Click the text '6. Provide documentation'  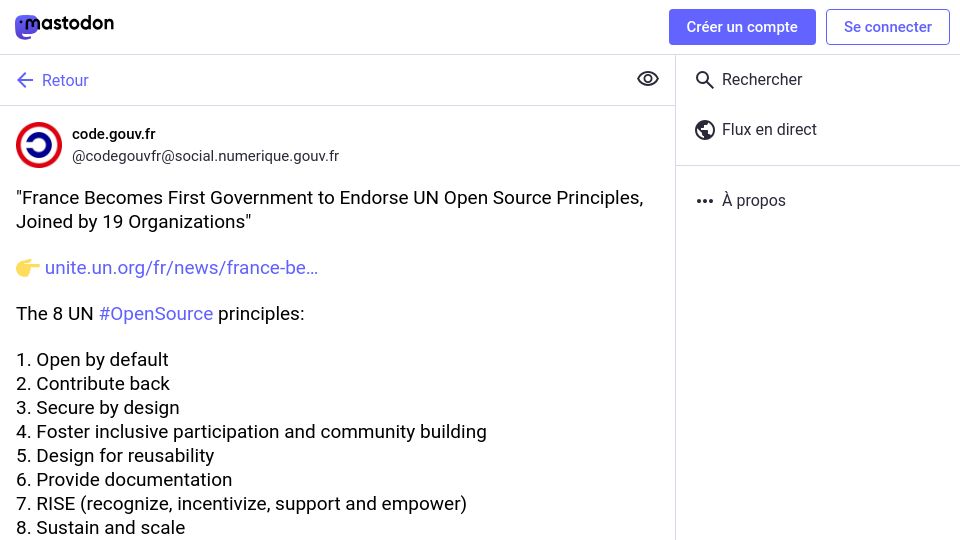(124, 479)
